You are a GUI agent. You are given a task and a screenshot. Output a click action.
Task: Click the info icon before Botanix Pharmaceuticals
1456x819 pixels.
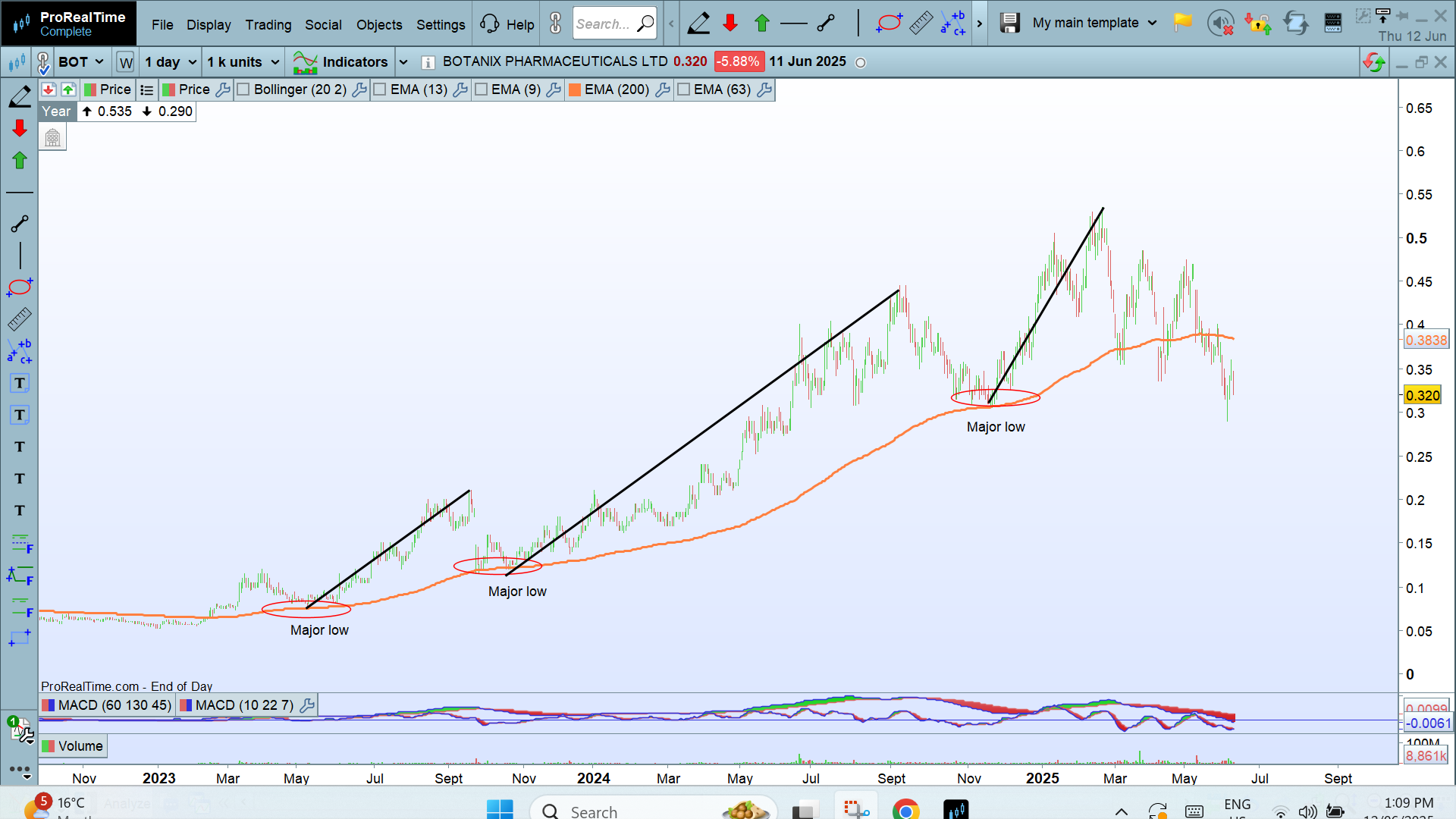[428, 62]
